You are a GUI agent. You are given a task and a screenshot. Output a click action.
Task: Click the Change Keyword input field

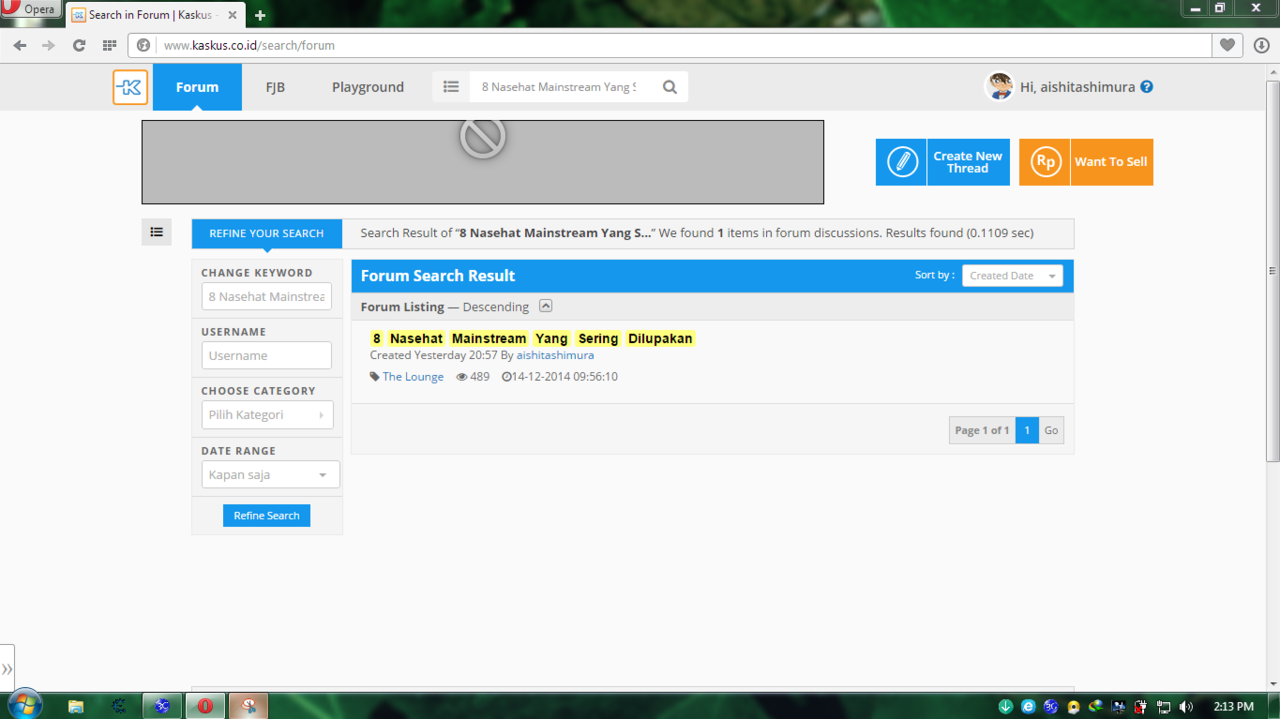click(x=266, y=296)
